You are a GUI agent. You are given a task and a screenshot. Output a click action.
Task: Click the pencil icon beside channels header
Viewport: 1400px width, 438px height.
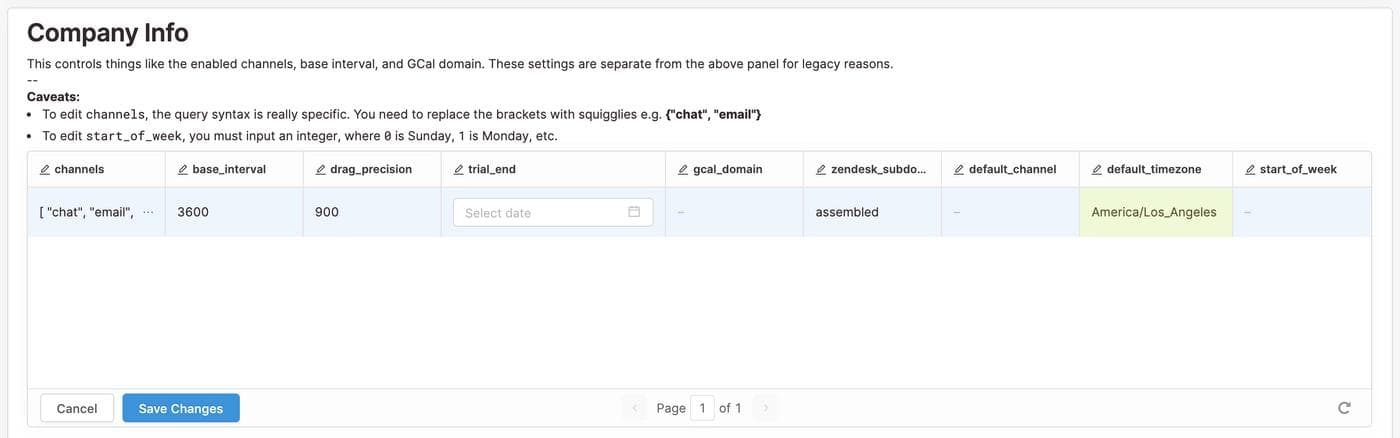[x=44, y=170]
